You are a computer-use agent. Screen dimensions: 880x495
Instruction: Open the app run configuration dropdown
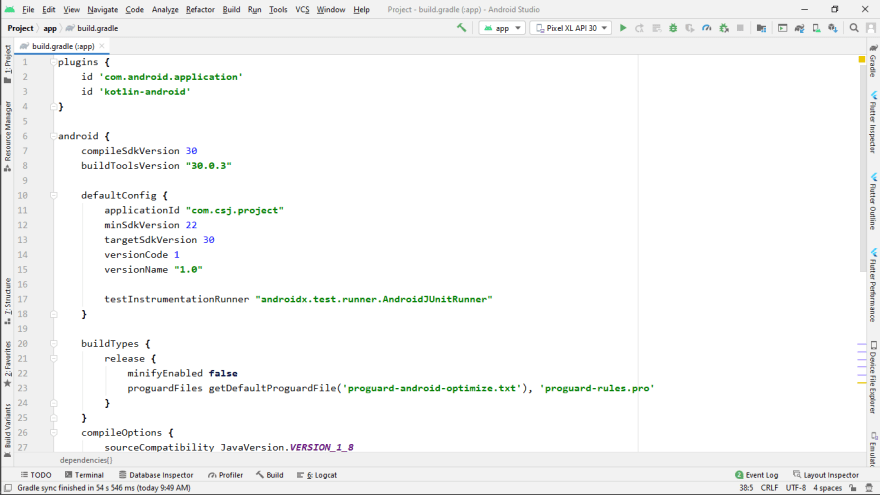[x=502, y=28]
